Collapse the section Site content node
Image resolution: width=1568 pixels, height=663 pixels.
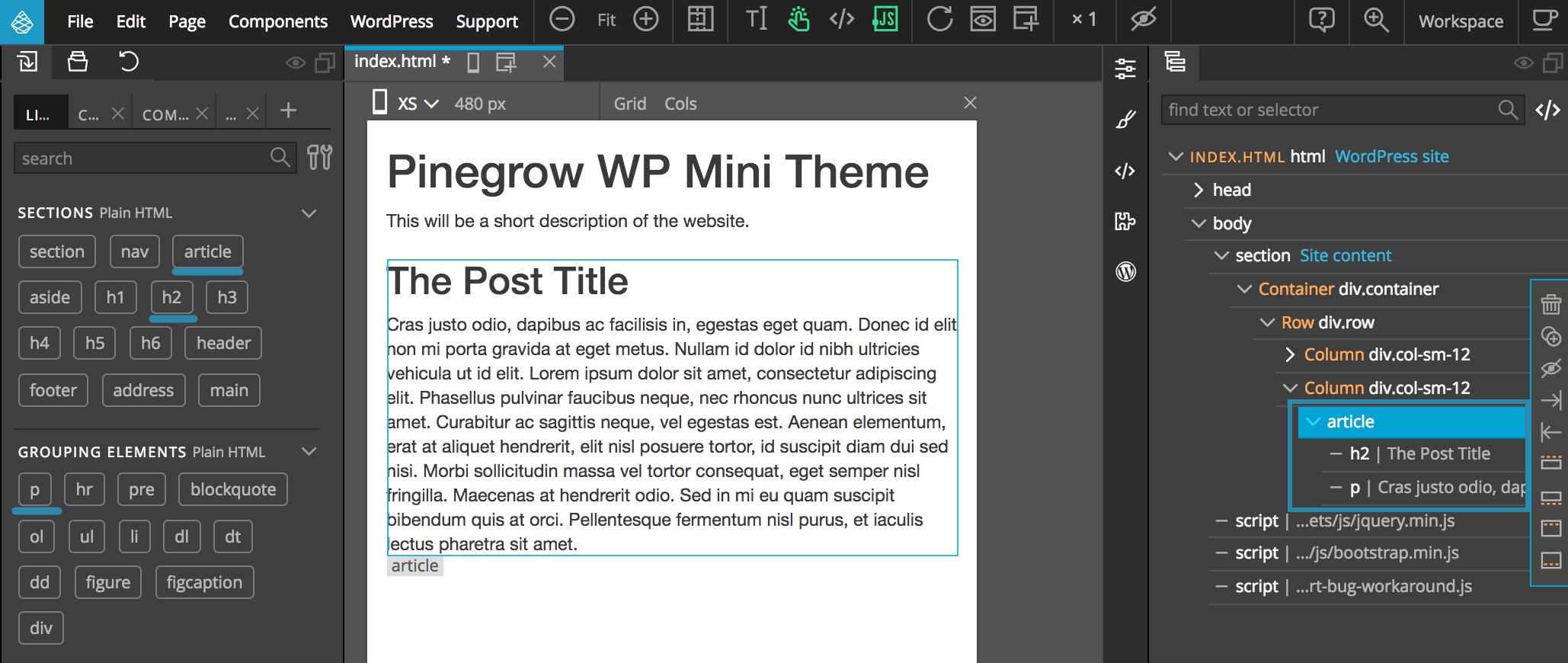1221,255
